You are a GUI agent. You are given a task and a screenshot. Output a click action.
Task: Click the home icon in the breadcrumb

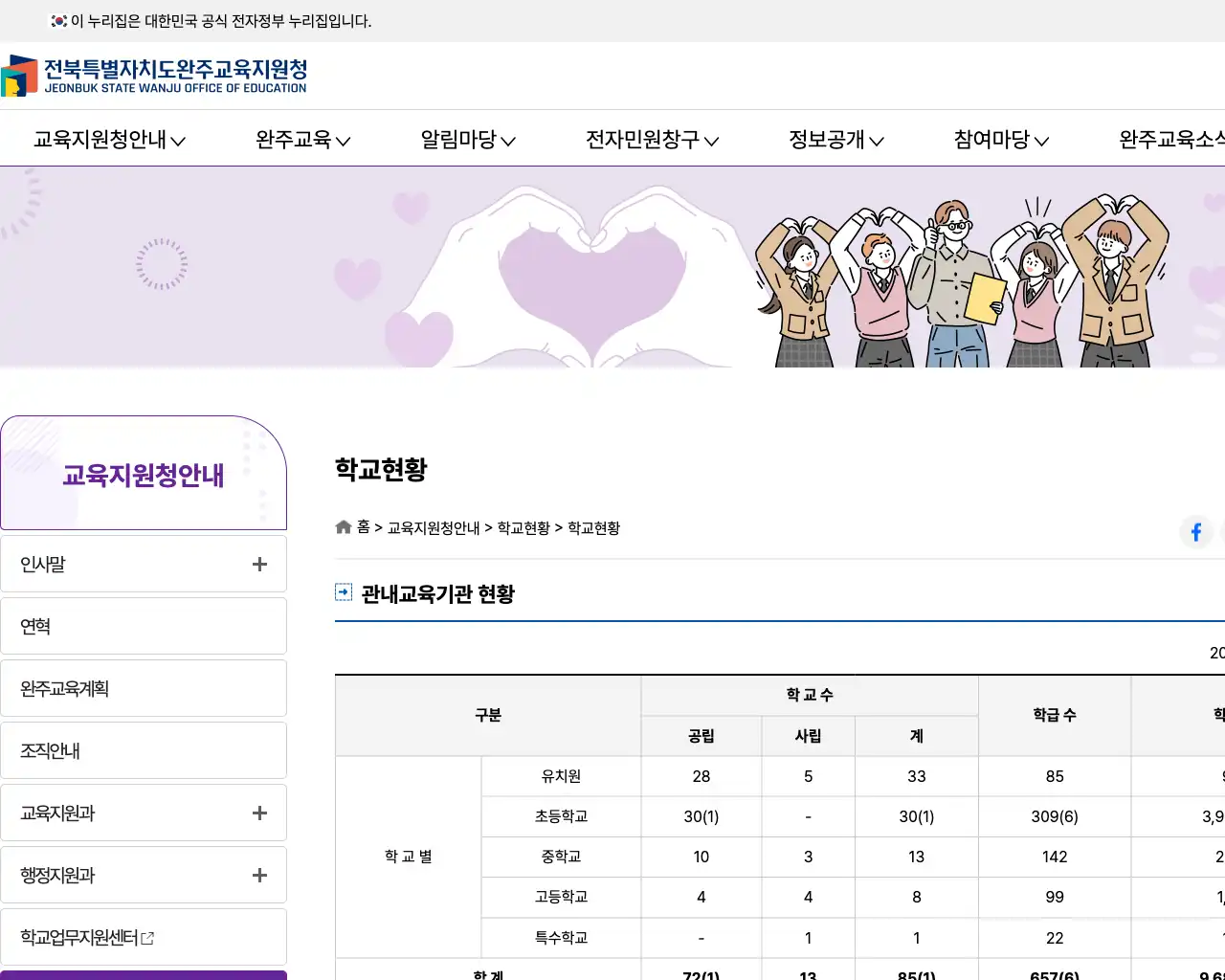point(343,525)
